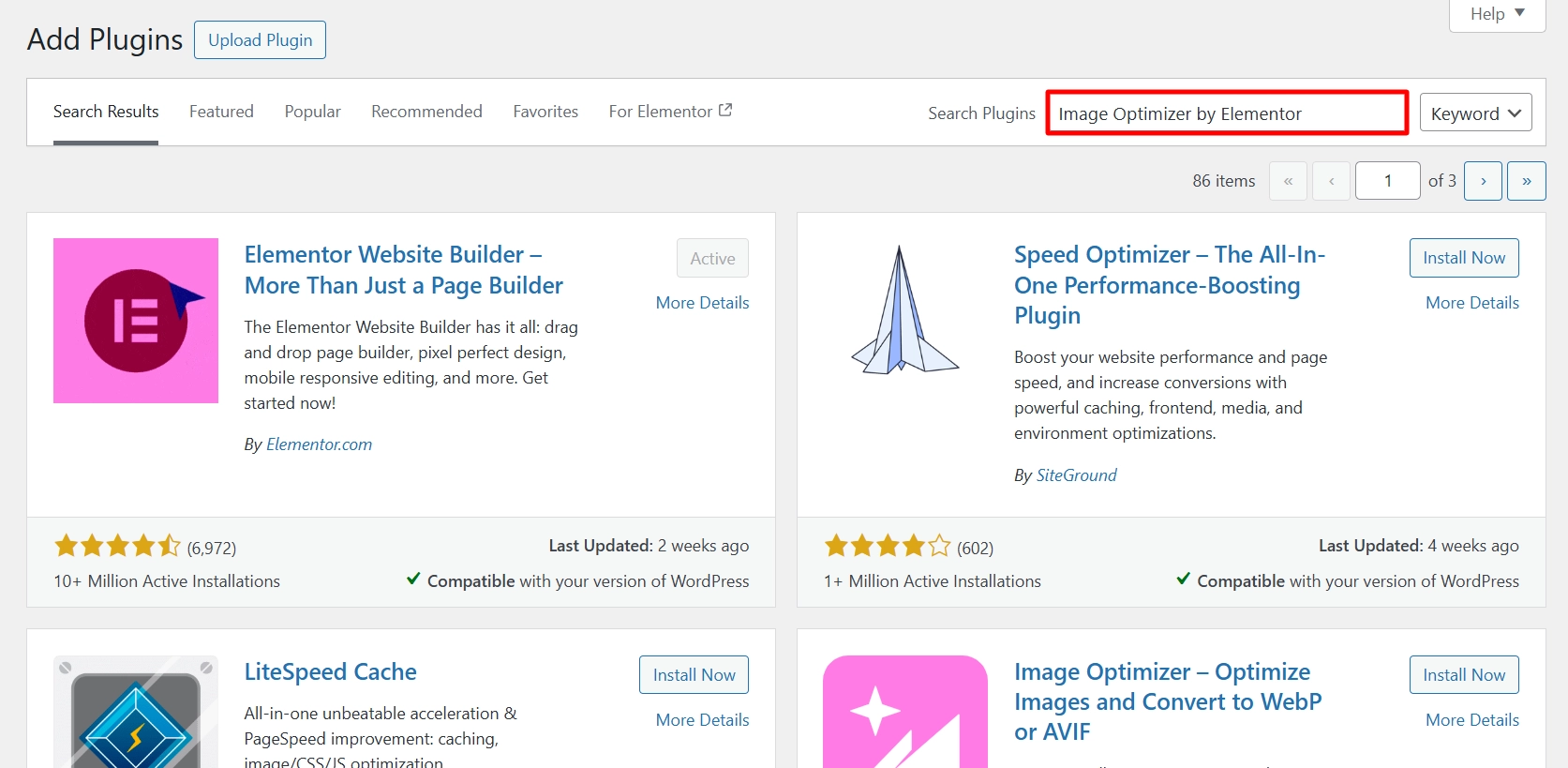Click 1+ Million Active Installations text
The height and width of the screenshot is (768, 1568).
pyautogui.click(x=933, y=581)
